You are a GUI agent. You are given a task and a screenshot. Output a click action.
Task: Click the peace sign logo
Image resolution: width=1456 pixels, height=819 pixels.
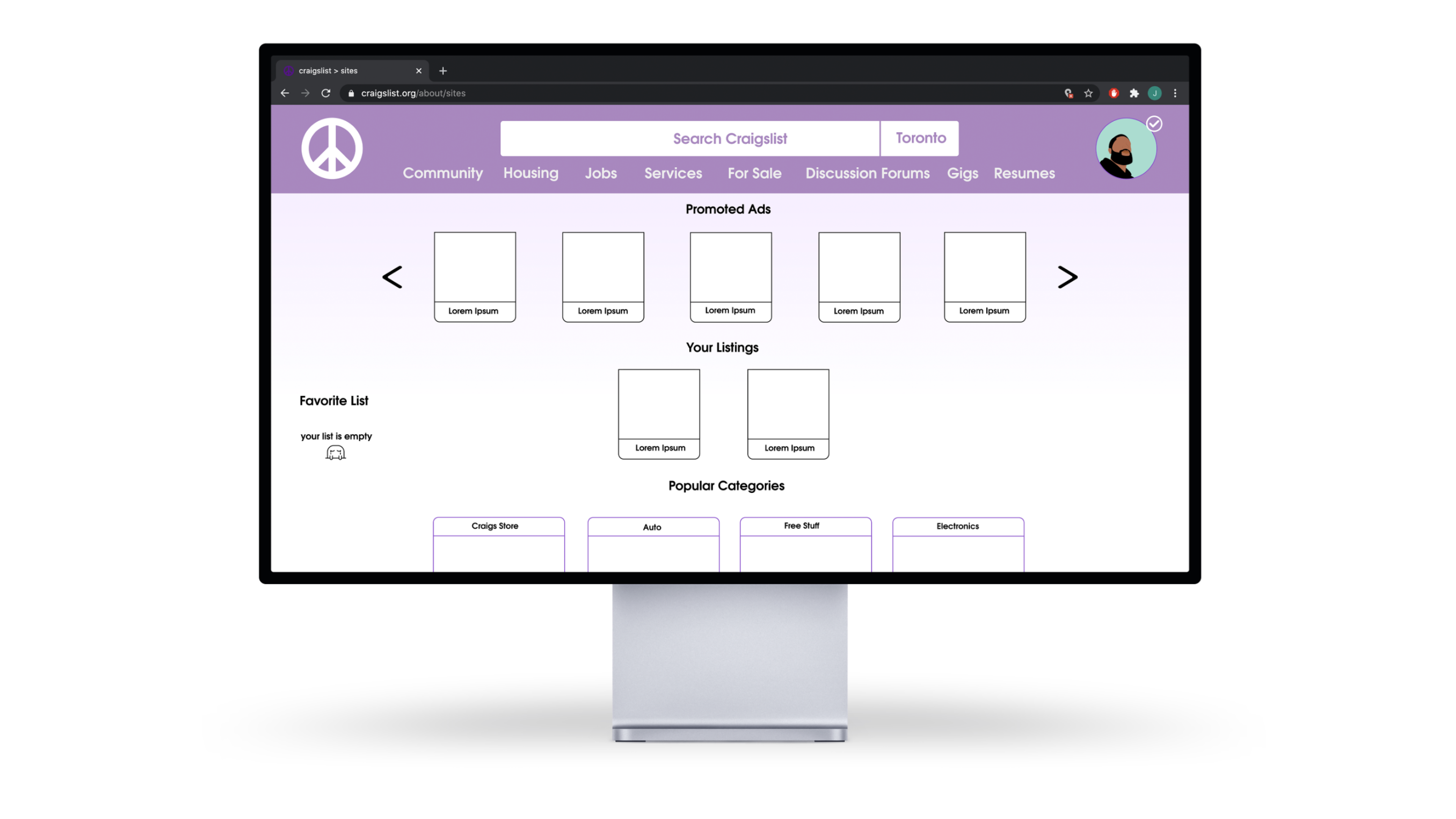332,149
